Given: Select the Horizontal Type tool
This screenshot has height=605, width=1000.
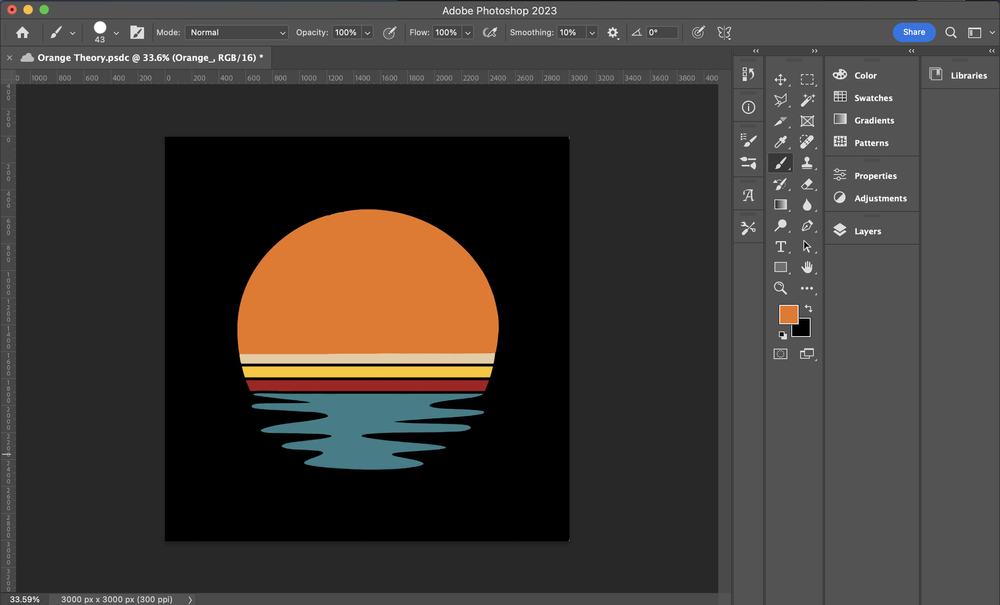Looking at the screenshot, I should (x=781, y=246).
